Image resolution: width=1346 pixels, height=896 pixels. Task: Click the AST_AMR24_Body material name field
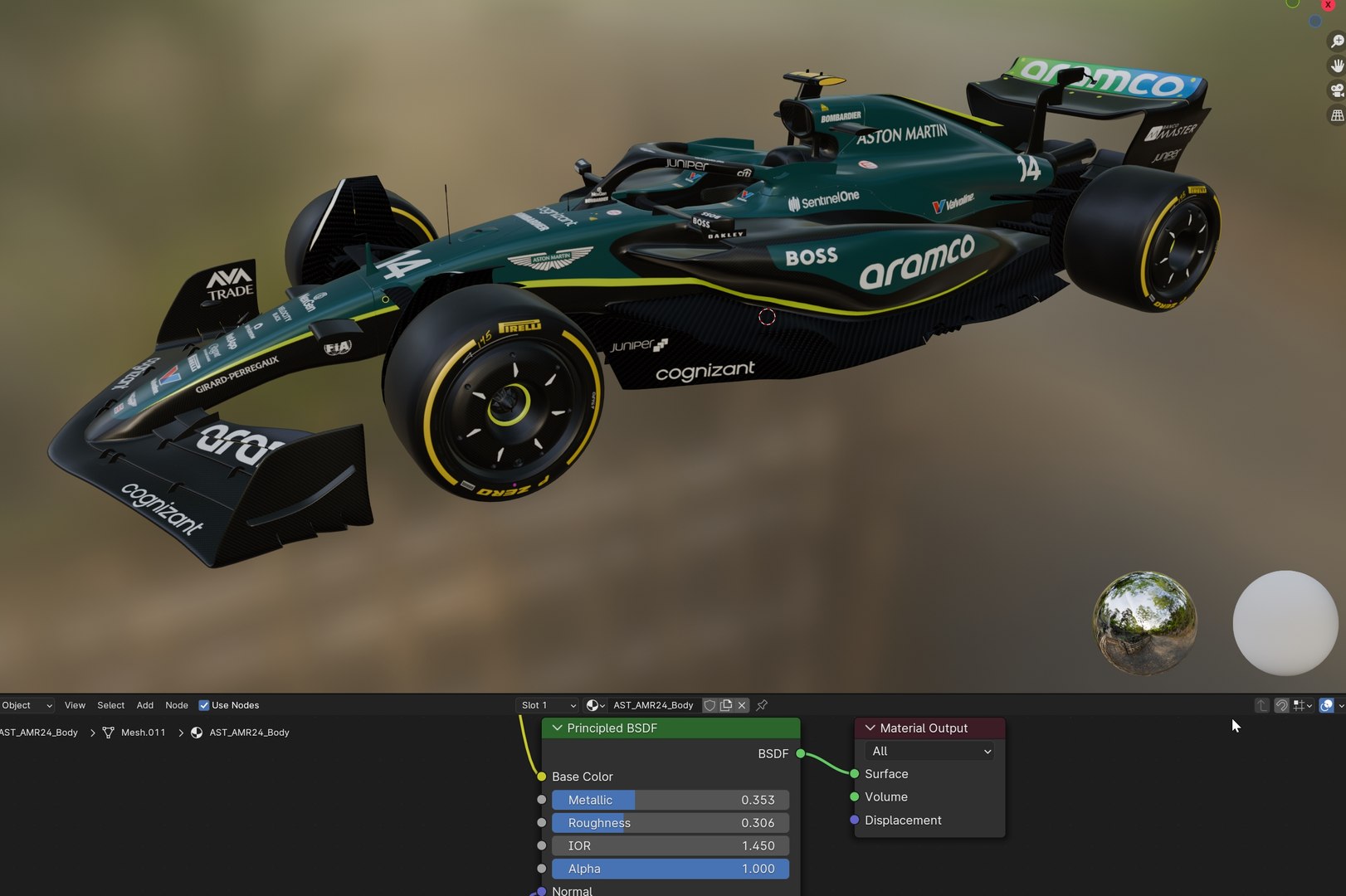click(x=654, y=705)
